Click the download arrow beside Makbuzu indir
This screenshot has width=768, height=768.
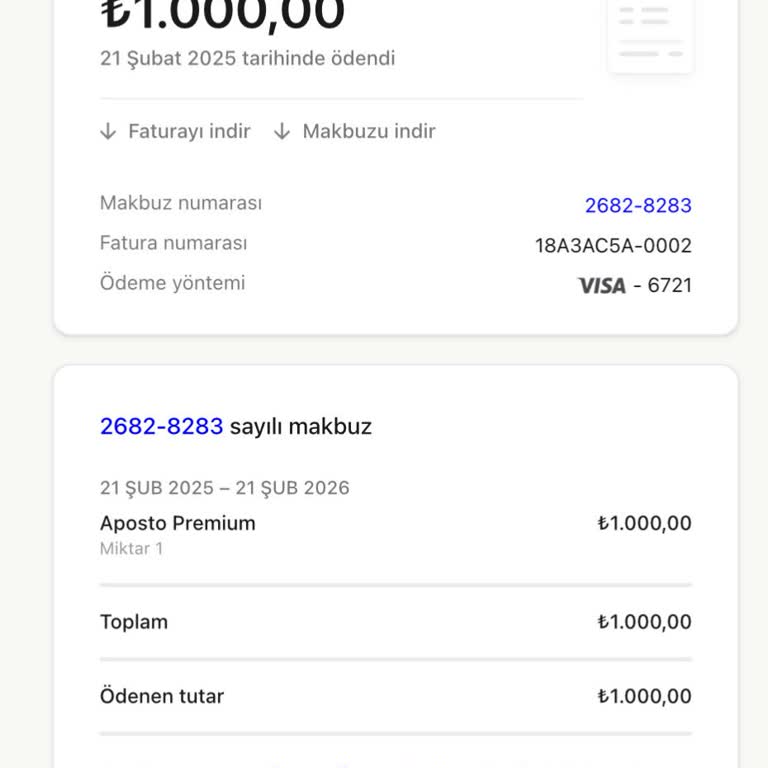(x=282, y=131)
